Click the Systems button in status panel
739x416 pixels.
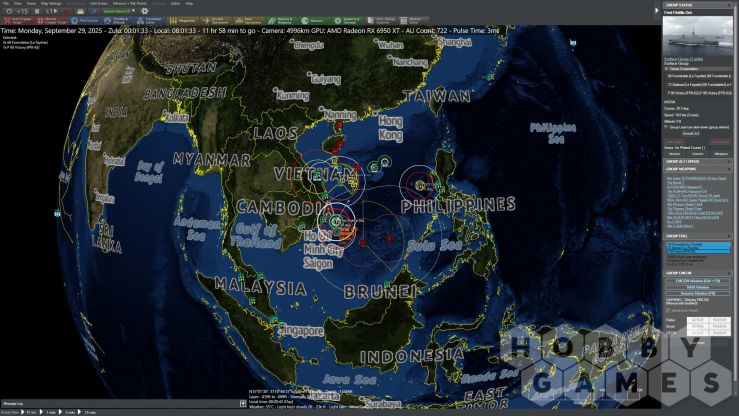click(698, 154)
